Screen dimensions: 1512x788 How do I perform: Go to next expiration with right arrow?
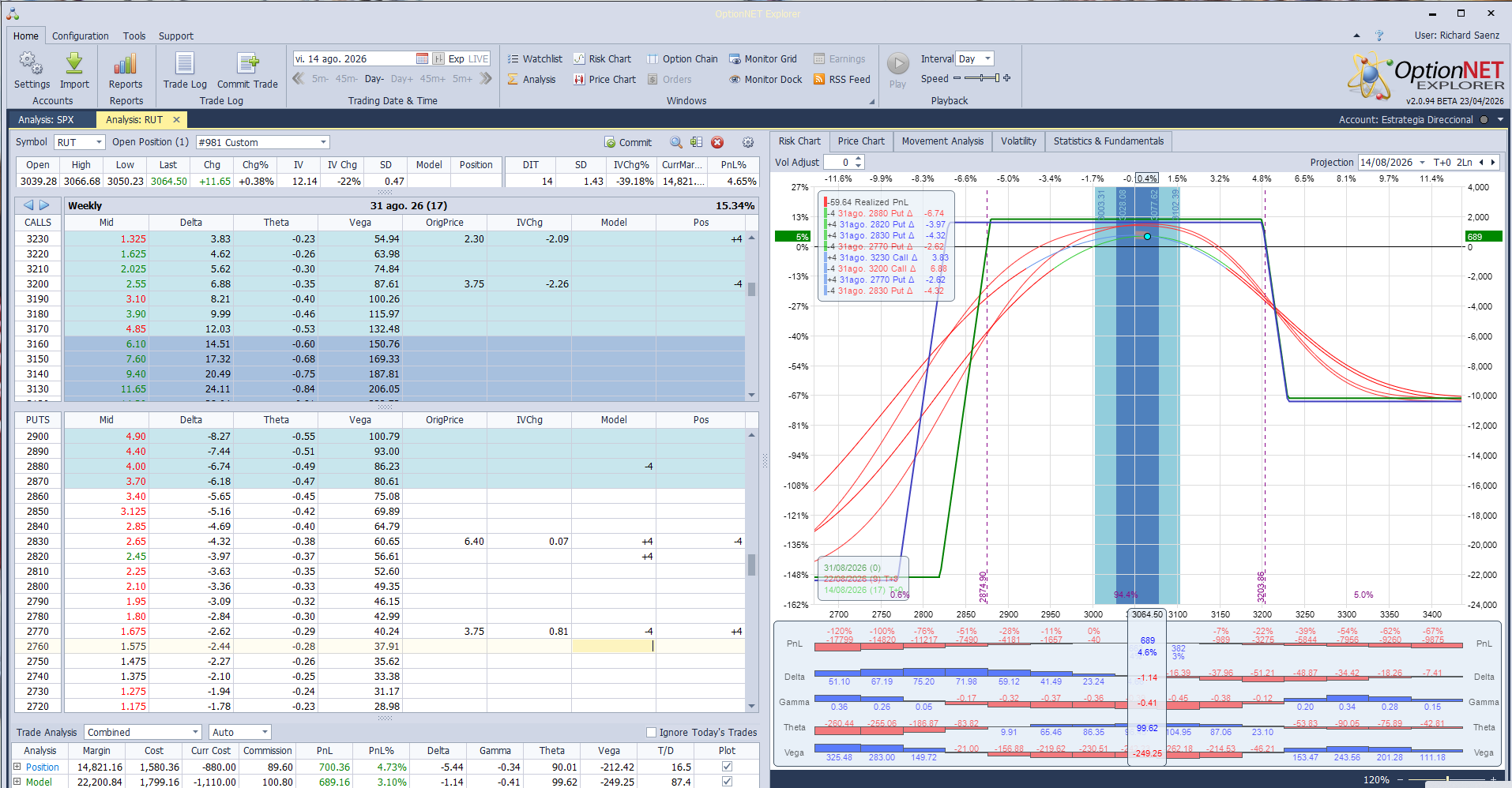[x=44, y=205]
